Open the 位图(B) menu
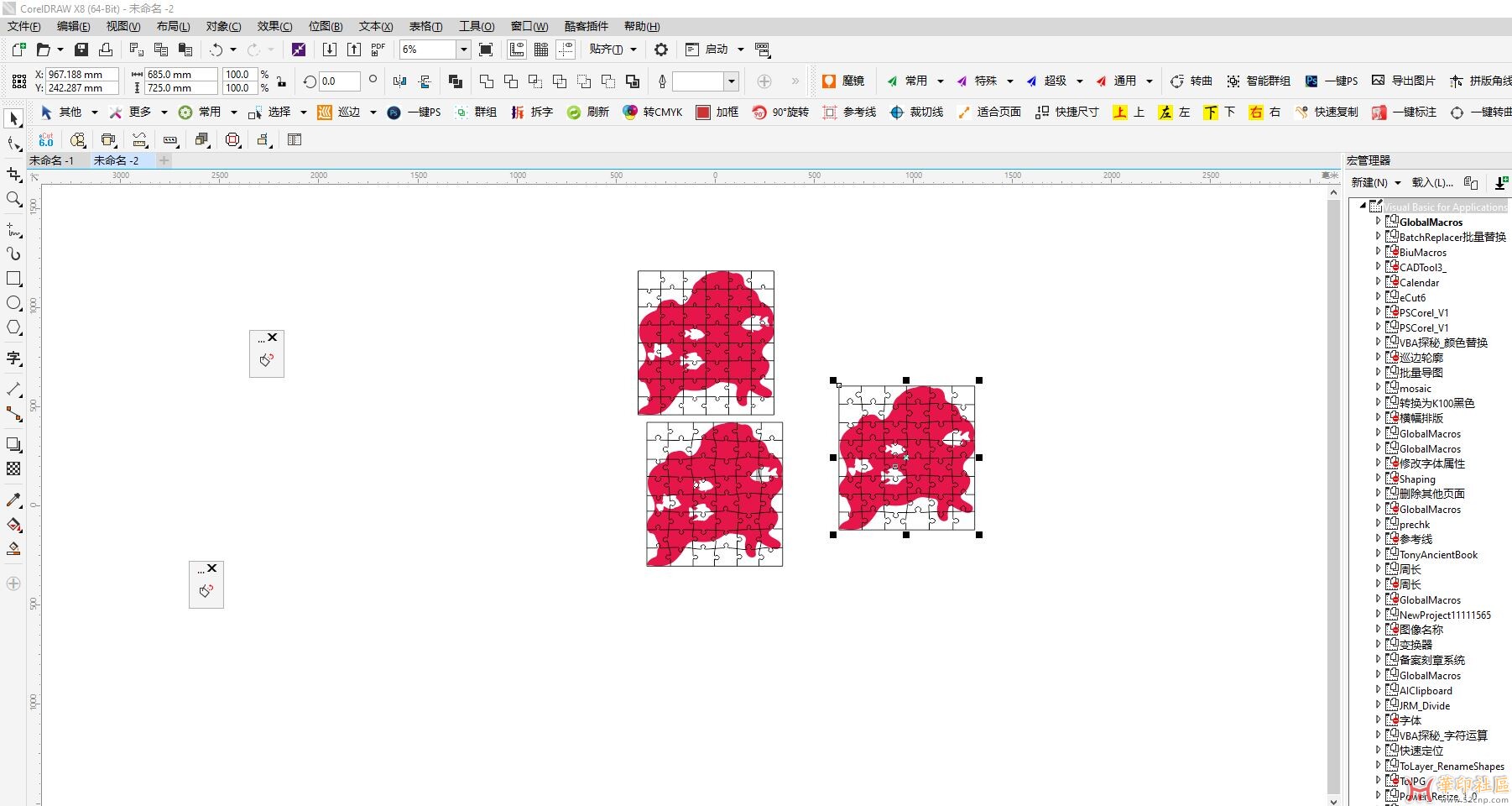1512x806 pixels. [x=326, y=26]
